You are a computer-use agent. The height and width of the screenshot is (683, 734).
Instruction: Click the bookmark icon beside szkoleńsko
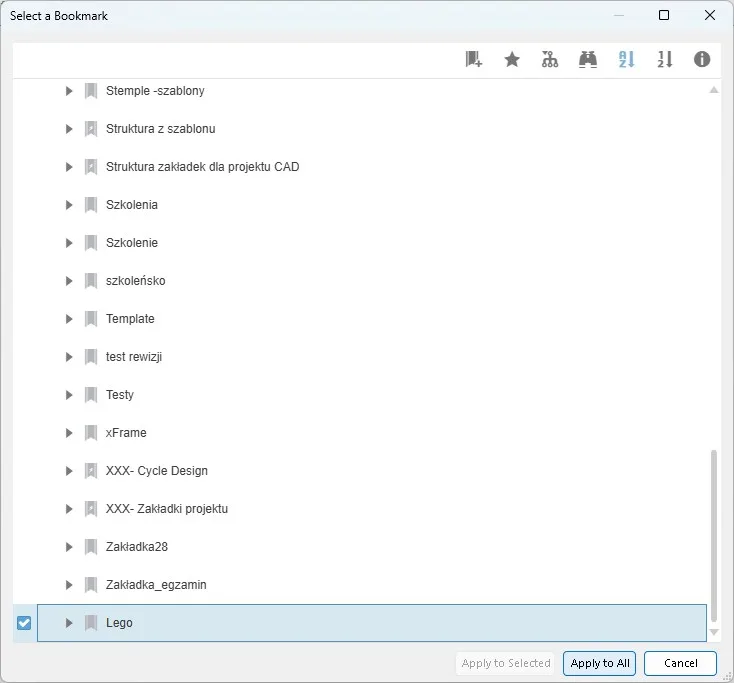pyautogui.click(x=91, y=281)
